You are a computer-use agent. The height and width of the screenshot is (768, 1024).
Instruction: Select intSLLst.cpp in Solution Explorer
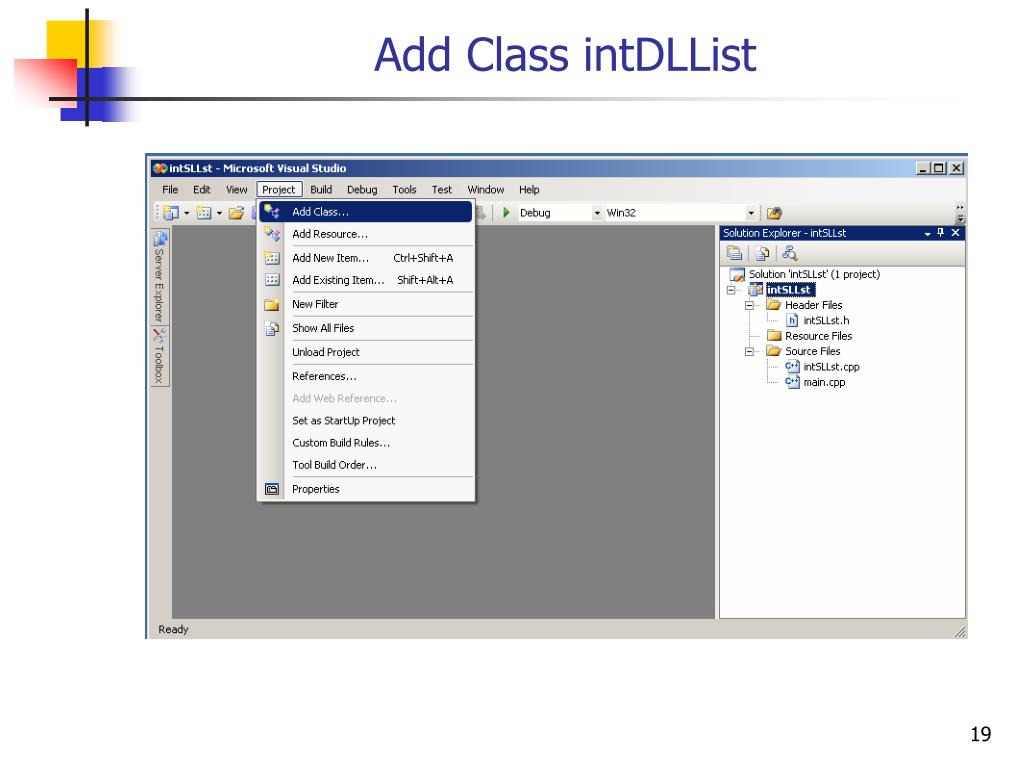click(831, 367)
